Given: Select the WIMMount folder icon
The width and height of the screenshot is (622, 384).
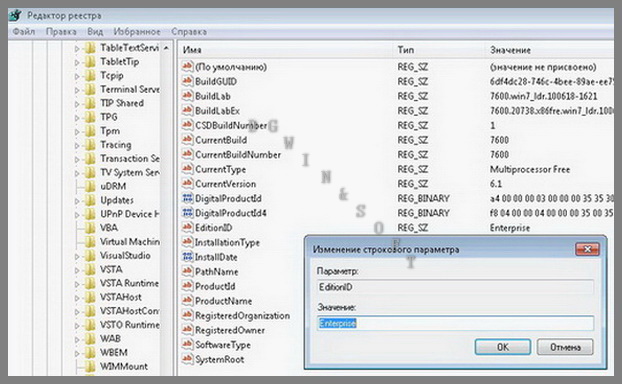Looking at the screenshot, I should point(90,366).
